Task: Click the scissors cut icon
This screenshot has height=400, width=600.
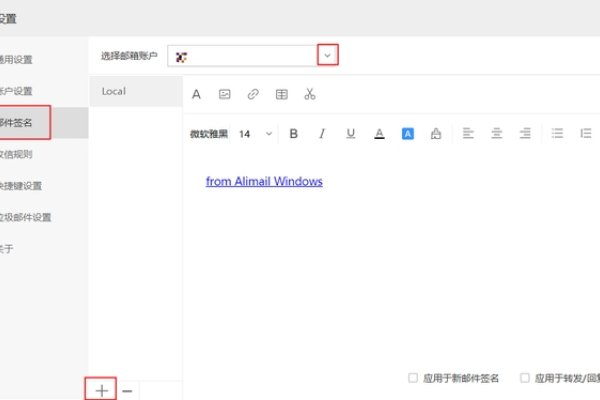Action: 310,94
